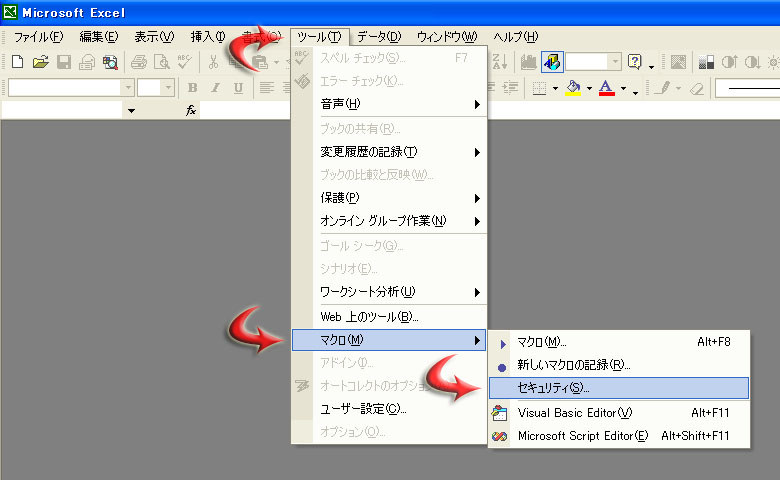
Task: Click the Insert Picture toolbar icon
Action: (678, 62)
